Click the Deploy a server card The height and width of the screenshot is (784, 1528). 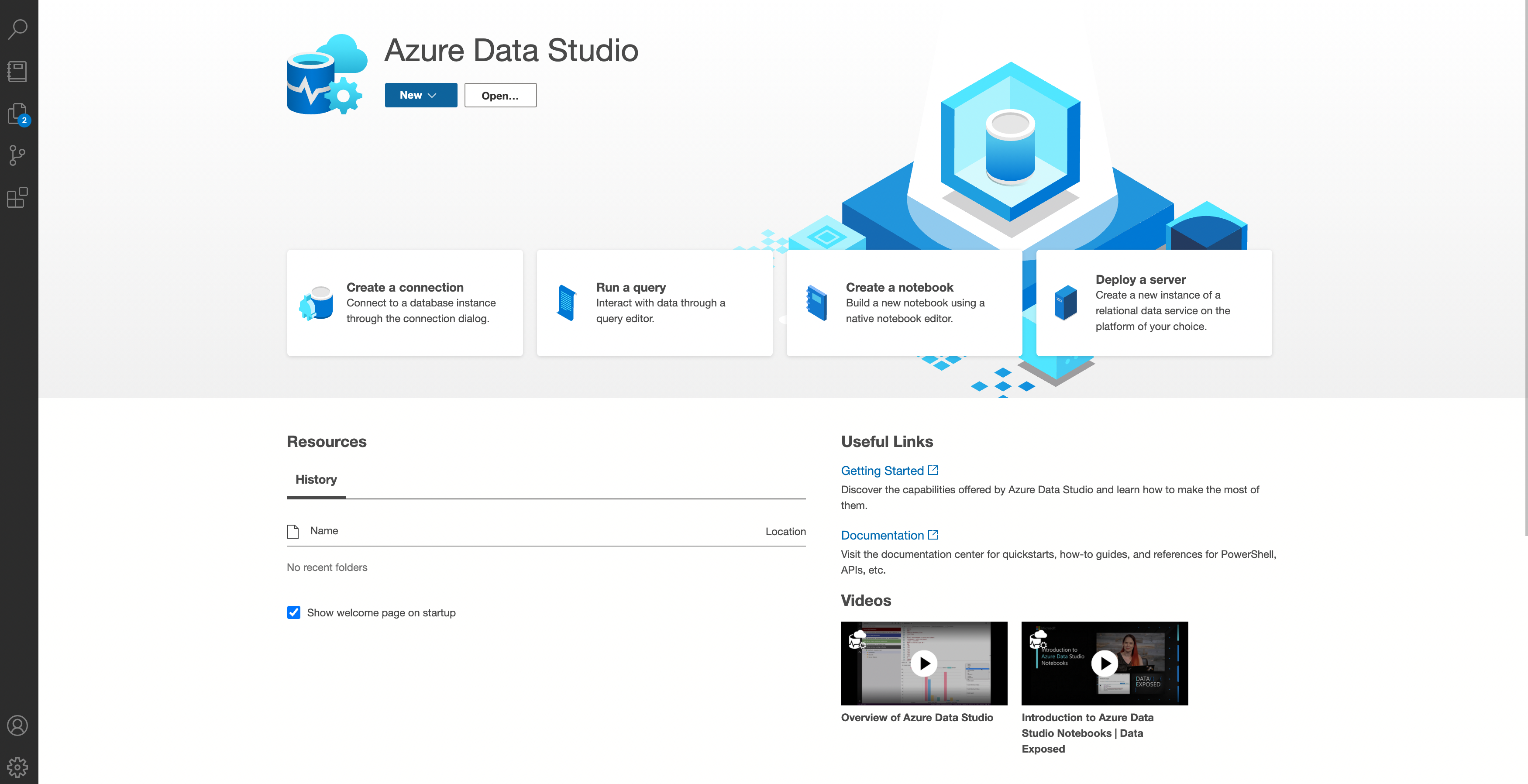1154,303
